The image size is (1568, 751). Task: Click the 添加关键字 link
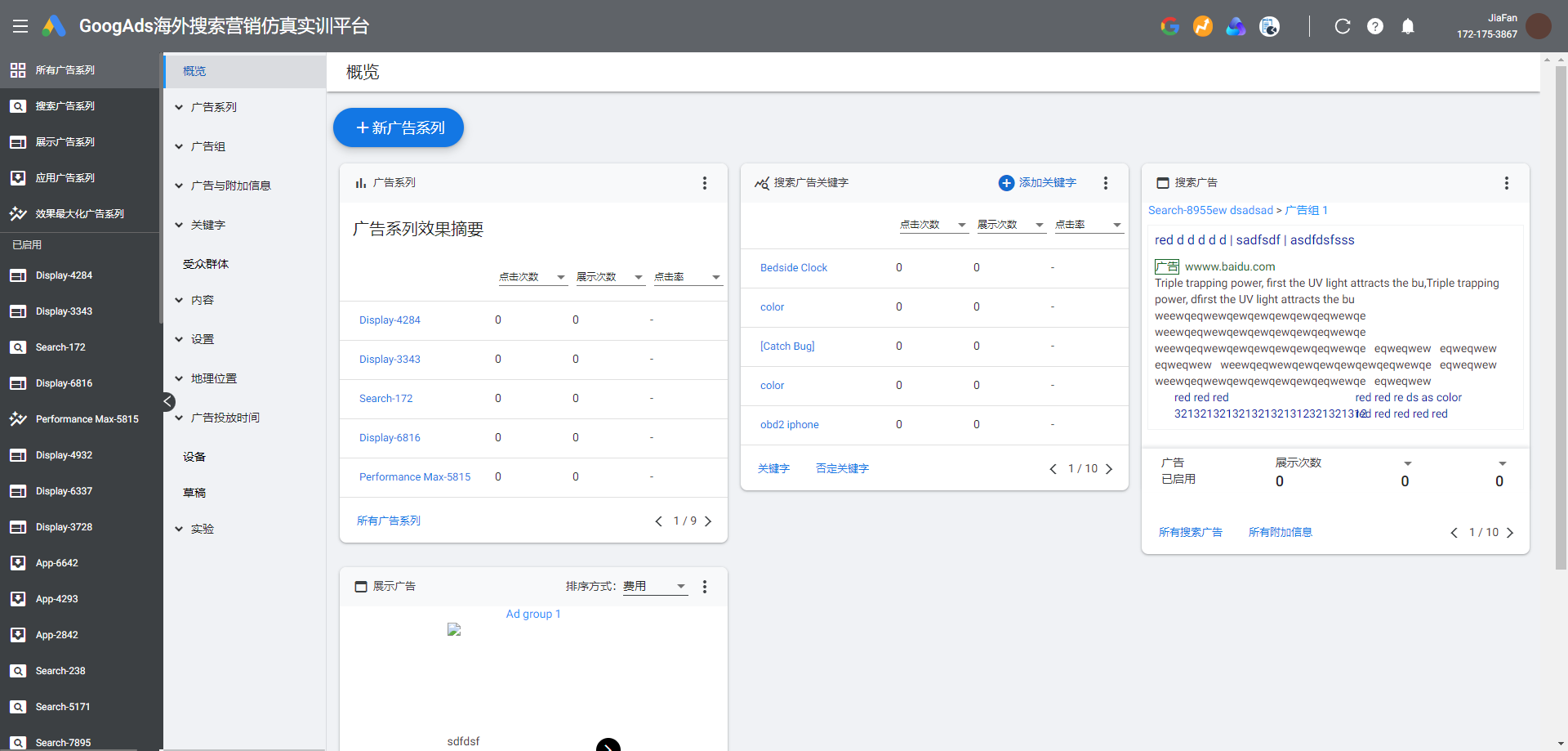pos(1038,183)
